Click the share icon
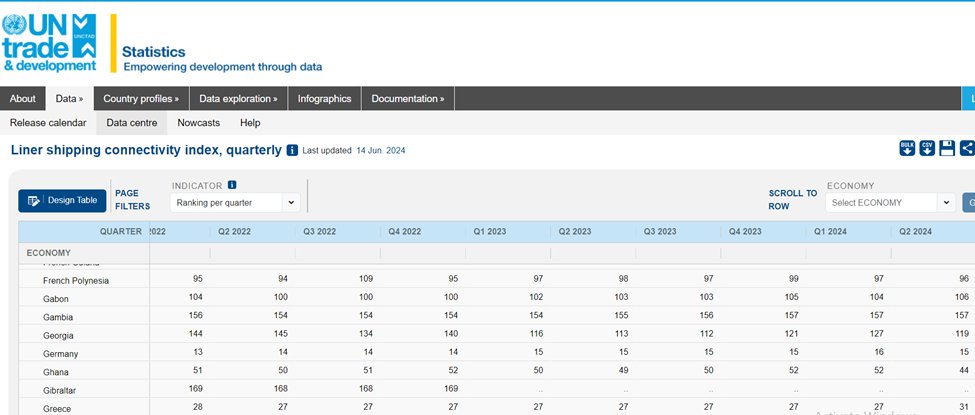 [x=967, y=148]
